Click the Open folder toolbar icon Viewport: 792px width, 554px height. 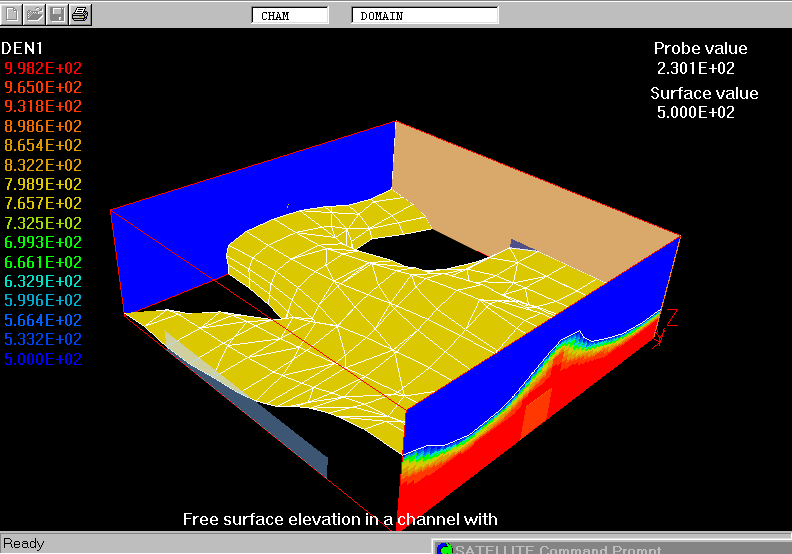[35, 14]
